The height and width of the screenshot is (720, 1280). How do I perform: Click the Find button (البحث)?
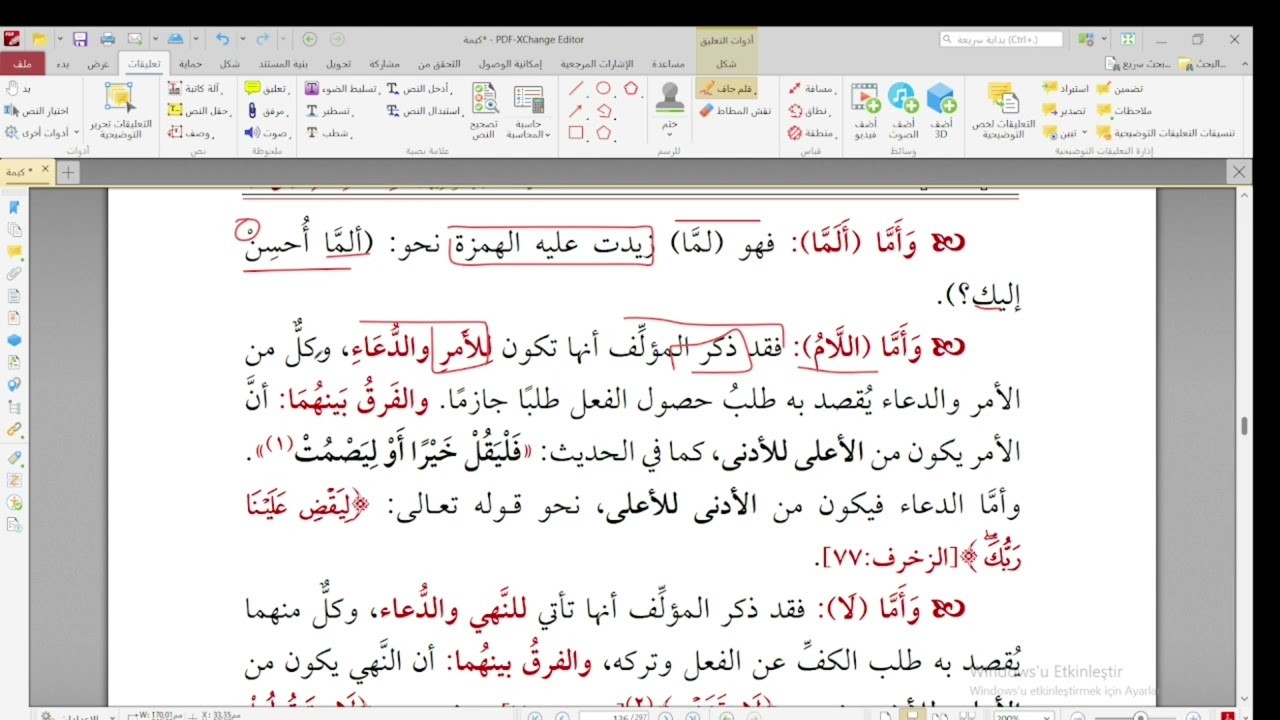coord(1204,64)
